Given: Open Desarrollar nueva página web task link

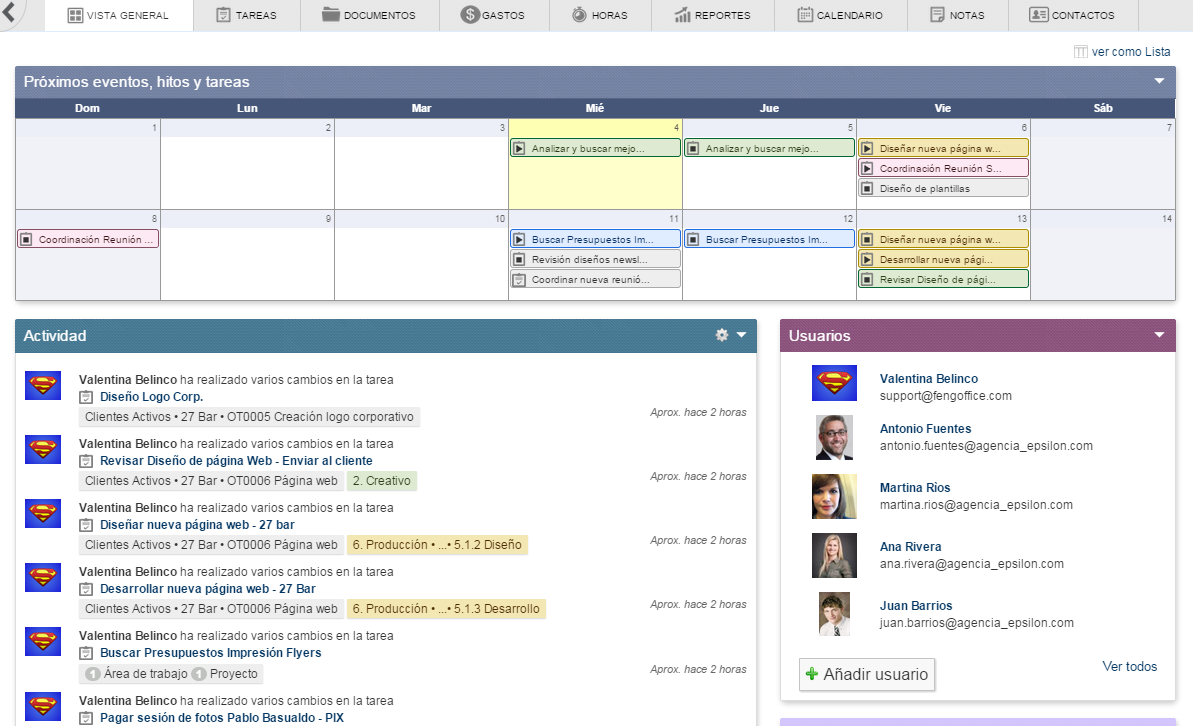Looking at the screenshot, I should pos(207,589).
